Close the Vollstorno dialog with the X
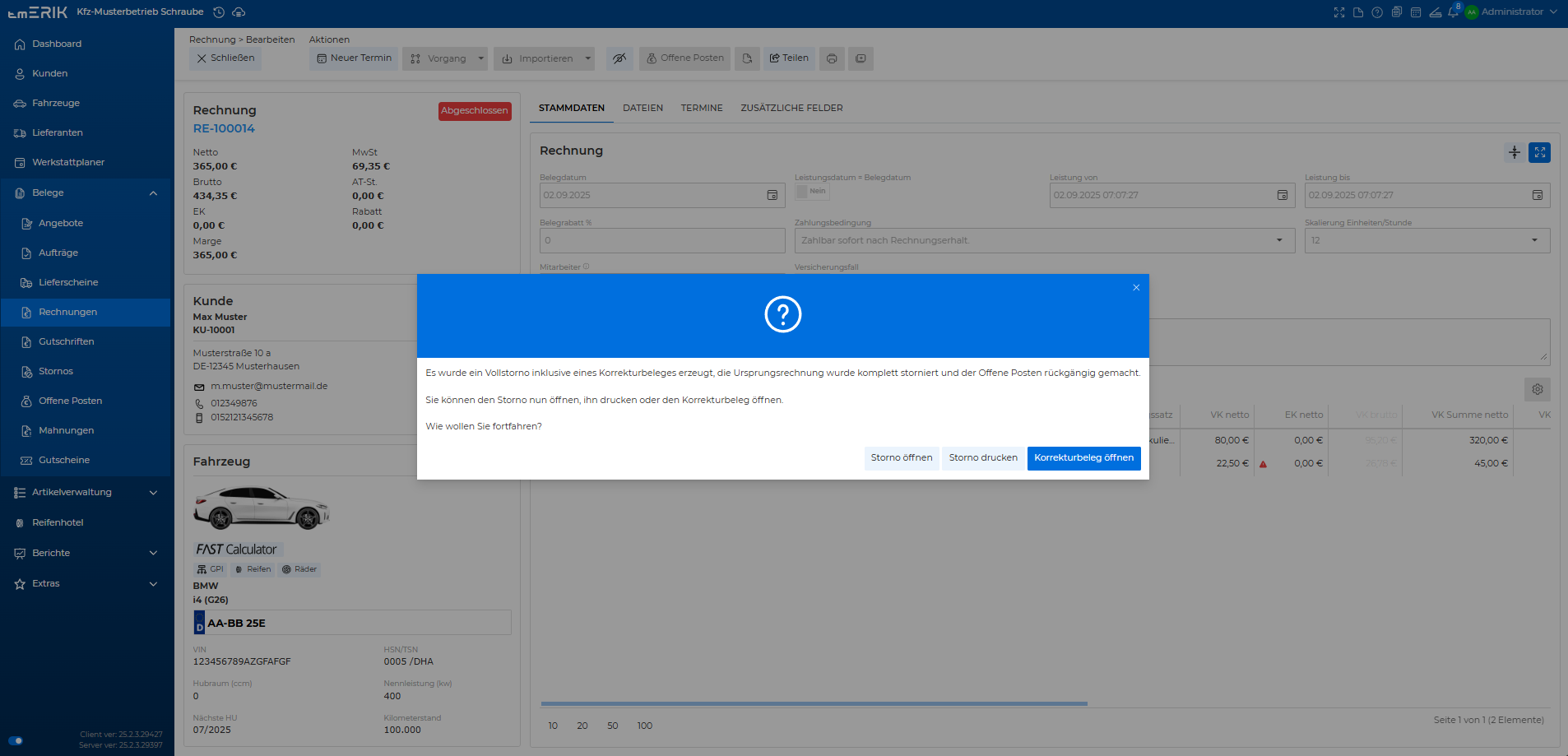Screen dimensions: 1568x756 coord(1136,288)
